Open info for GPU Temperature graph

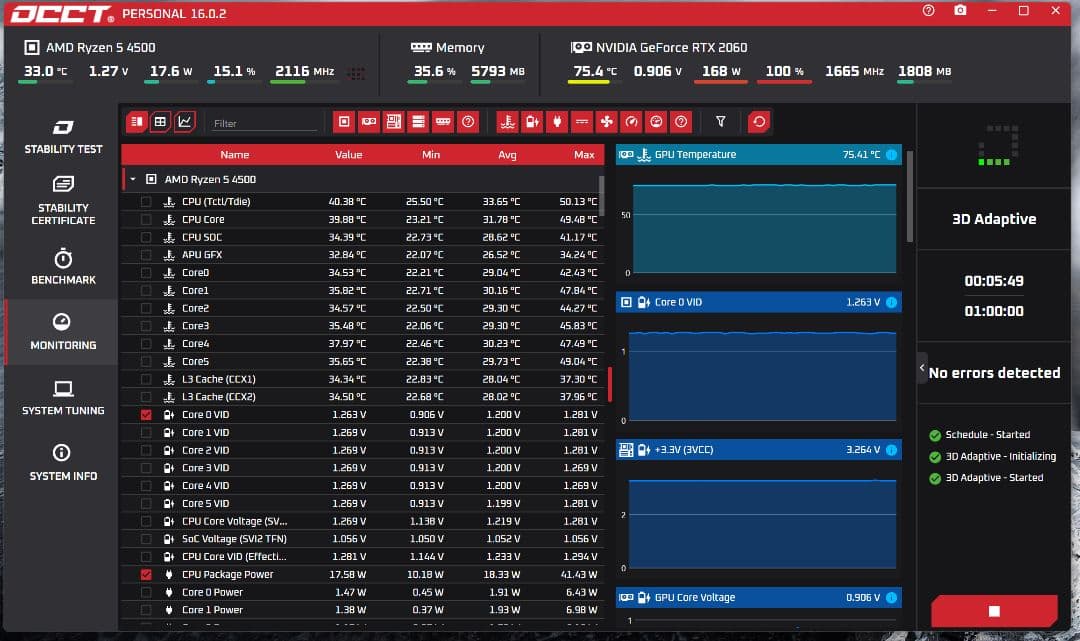pyautogui.click(x=891, y=155)
